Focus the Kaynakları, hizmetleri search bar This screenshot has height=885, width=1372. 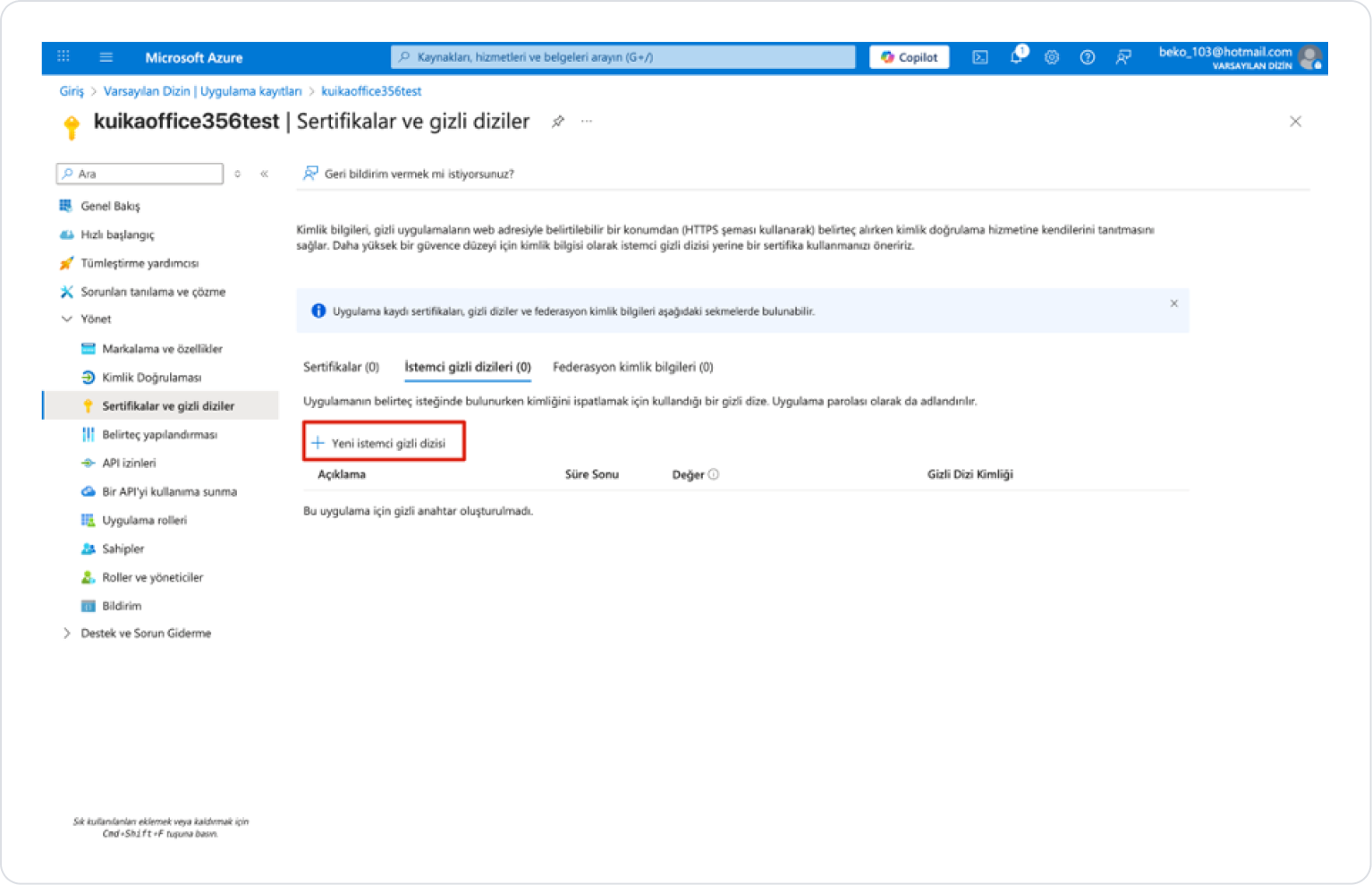(623, 57)
